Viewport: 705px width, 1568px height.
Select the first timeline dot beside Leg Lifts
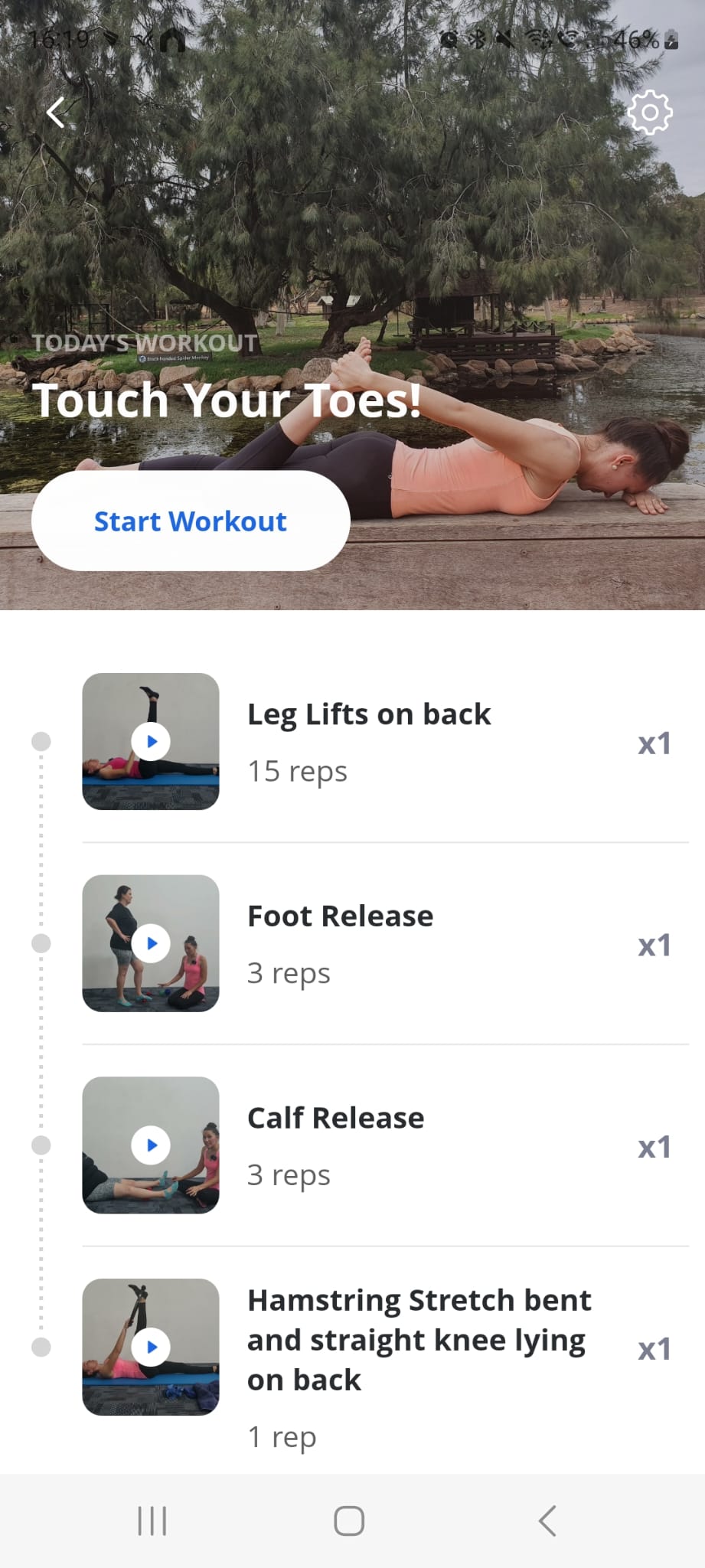click(x=41, y=741)
